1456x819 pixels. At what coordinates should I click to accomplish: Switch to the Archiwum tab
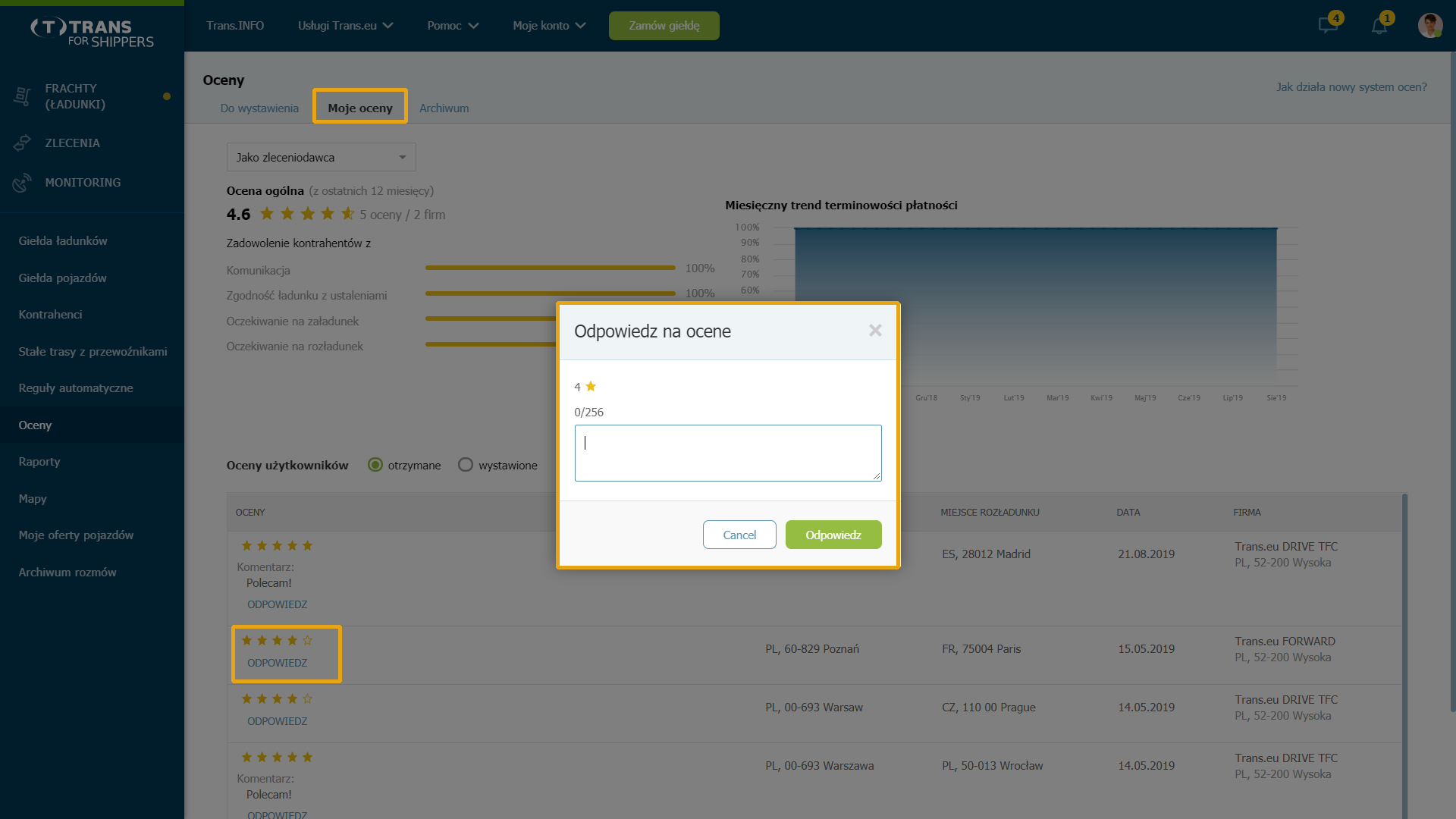[444, 108]
